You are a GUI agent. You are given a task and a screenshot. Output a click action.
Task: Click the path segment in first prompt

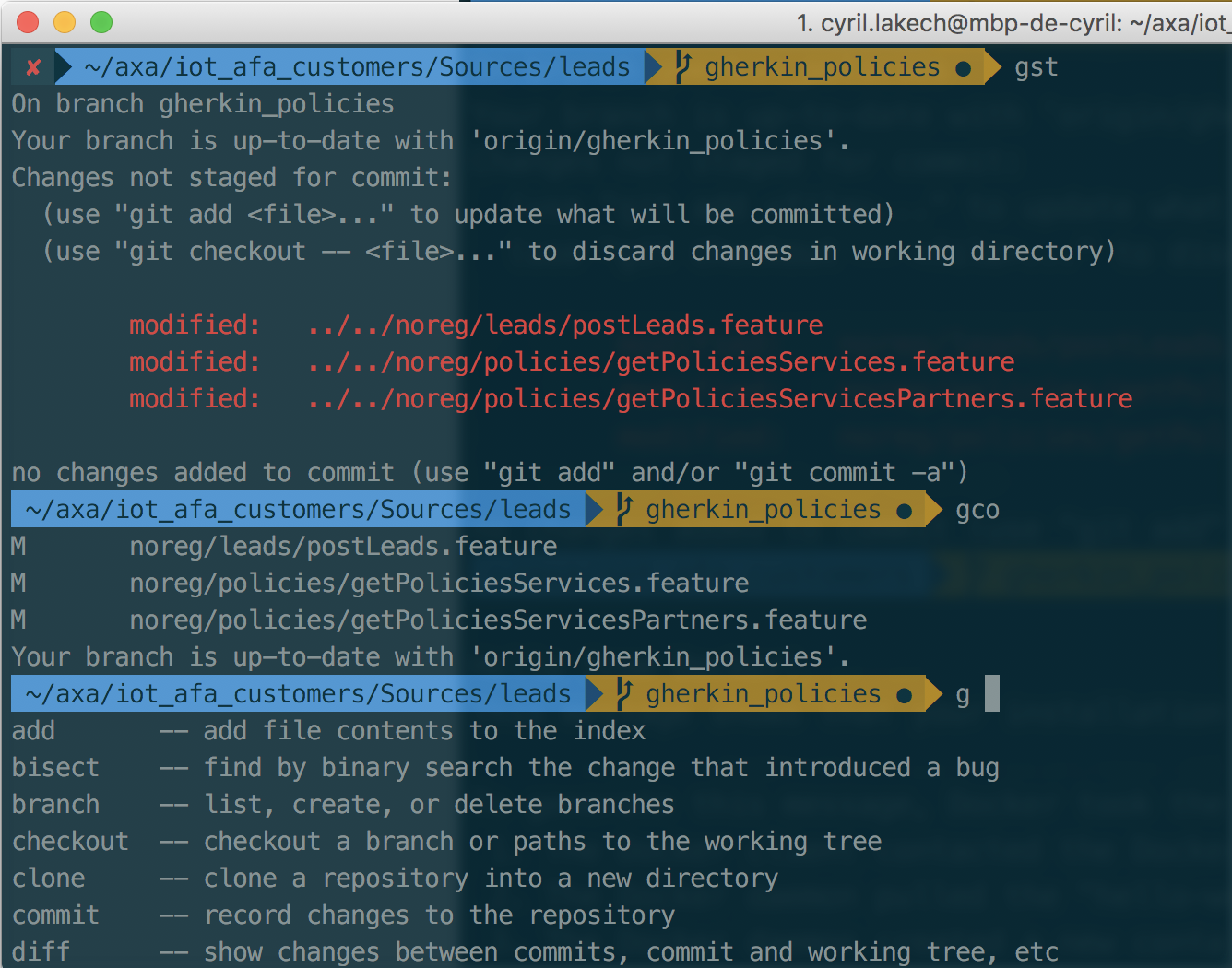click(x=357, y=67)
